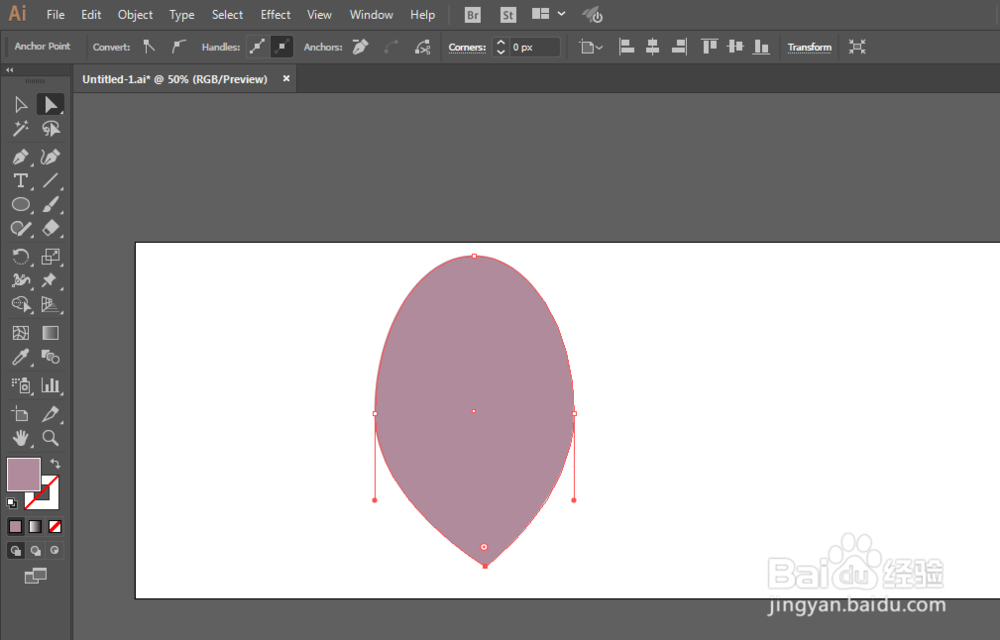The width and height of the screenshot is (1000, 640).
Task: Select the Curvature tool
Action: (50, 157)
